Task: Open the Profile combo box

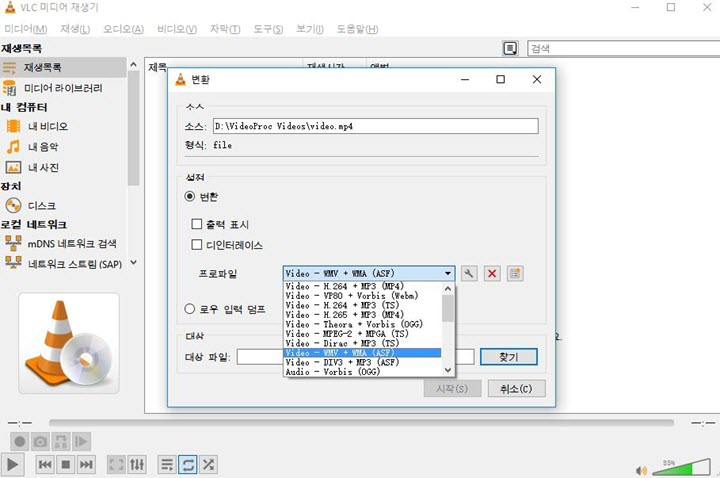Action: (369, 273)
